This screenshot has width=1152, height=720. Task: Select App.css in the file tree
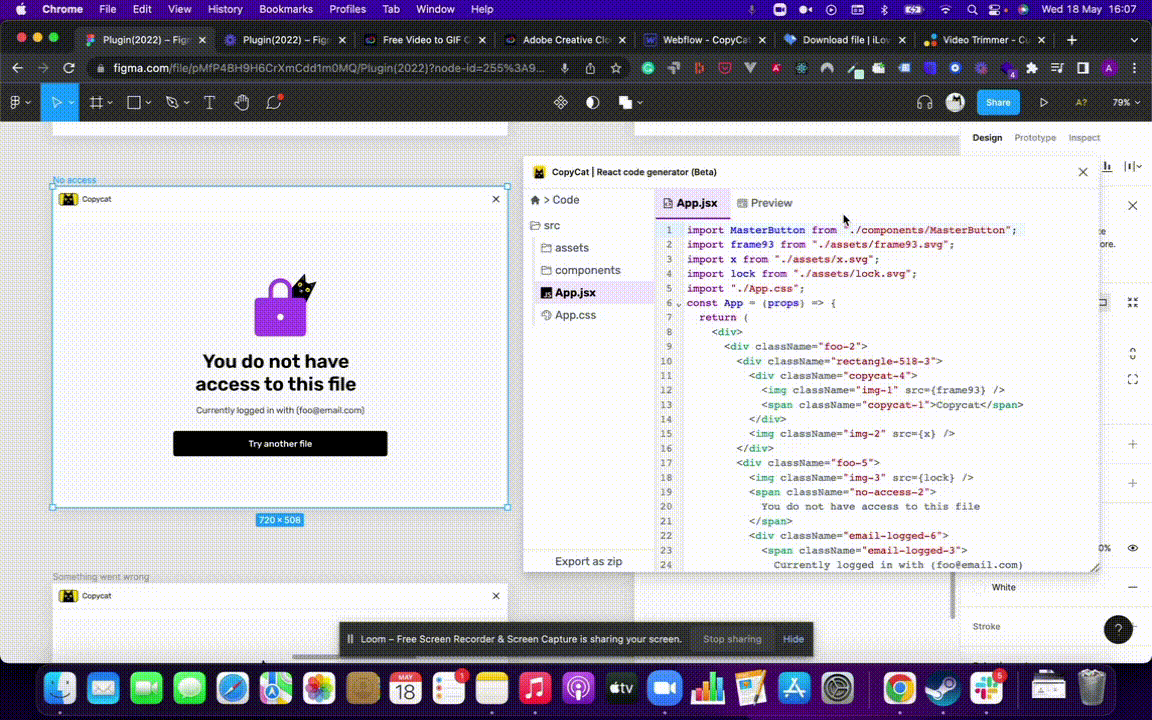point(569,315)
